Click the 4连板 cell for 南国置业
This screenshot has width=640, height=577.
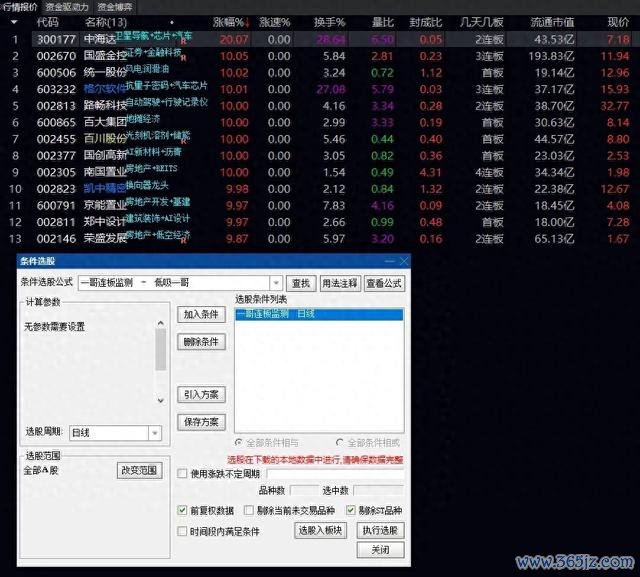pyautogui.click(x=489, y=172)
